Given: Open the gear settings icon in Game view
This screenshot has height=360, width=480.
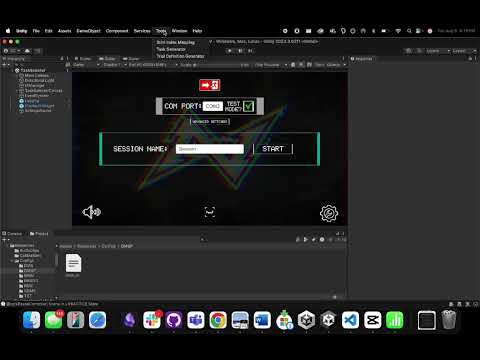Looking at the screenshot, I should point(329,213).
